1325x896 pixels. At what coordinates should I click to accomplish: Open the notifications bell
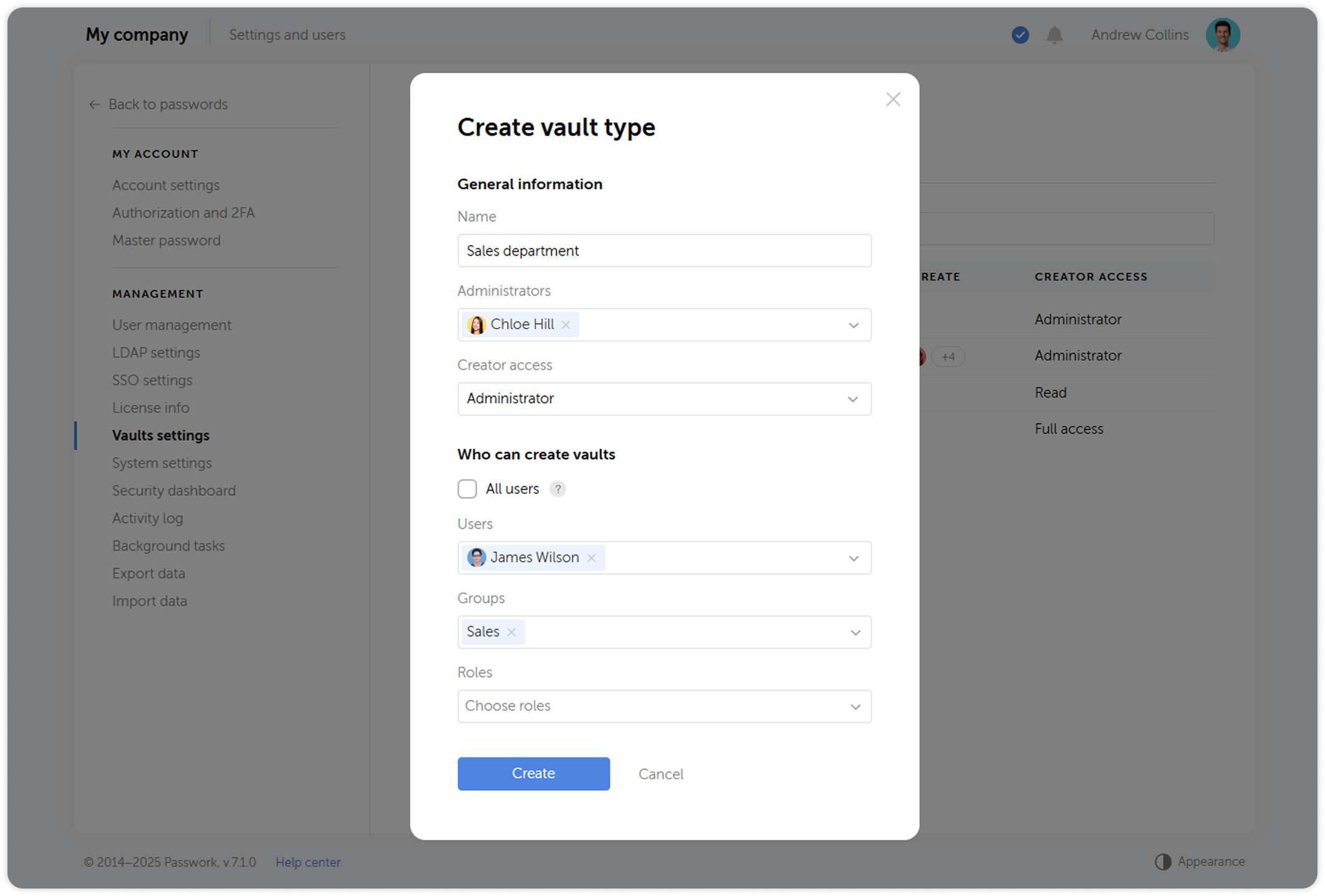tap(1054, 35)
